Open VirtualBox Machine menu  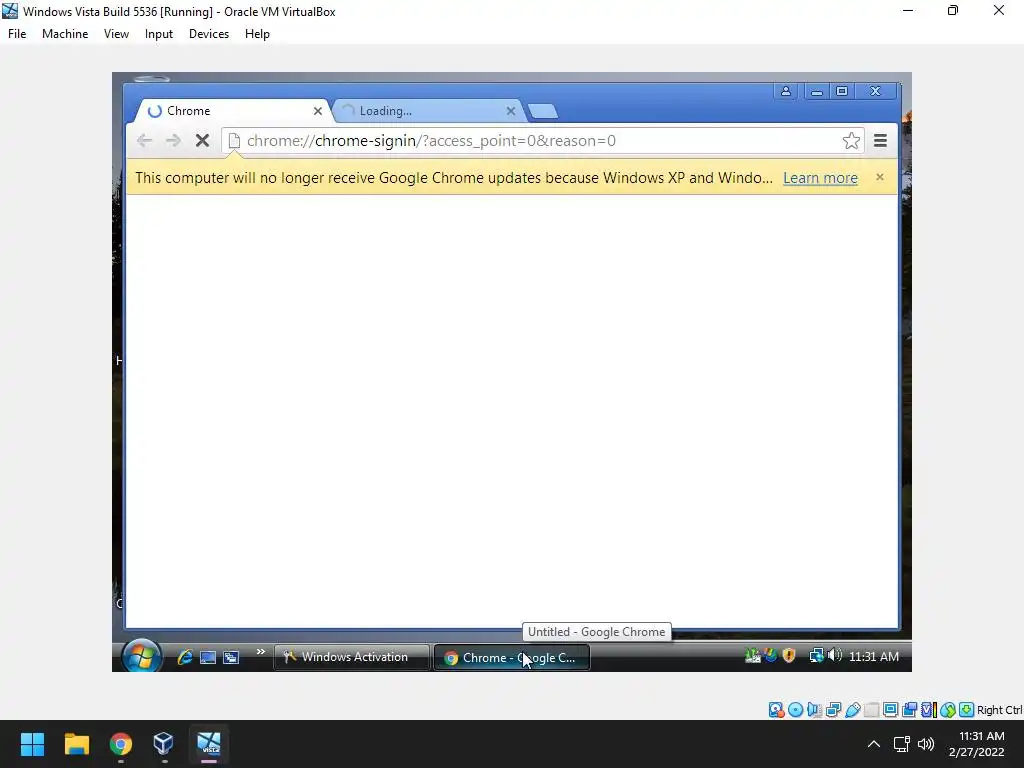click(x=65, y=34)
